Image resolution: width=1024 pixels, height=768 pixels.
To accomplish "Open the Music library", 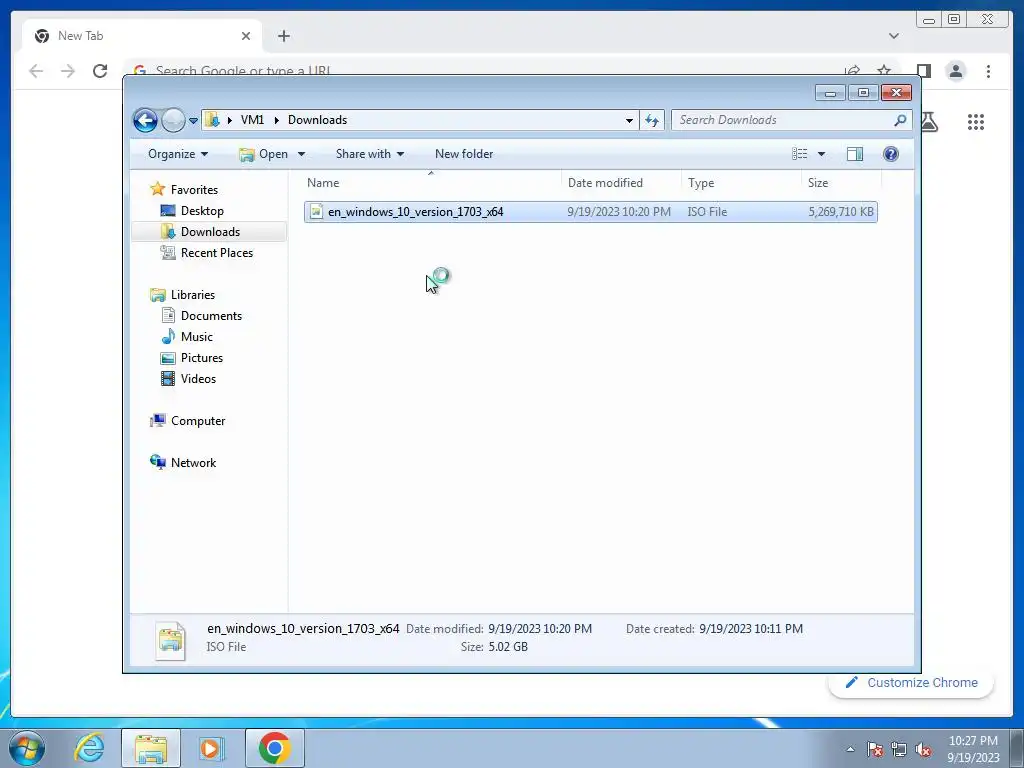I will click(x=197, y=336).
